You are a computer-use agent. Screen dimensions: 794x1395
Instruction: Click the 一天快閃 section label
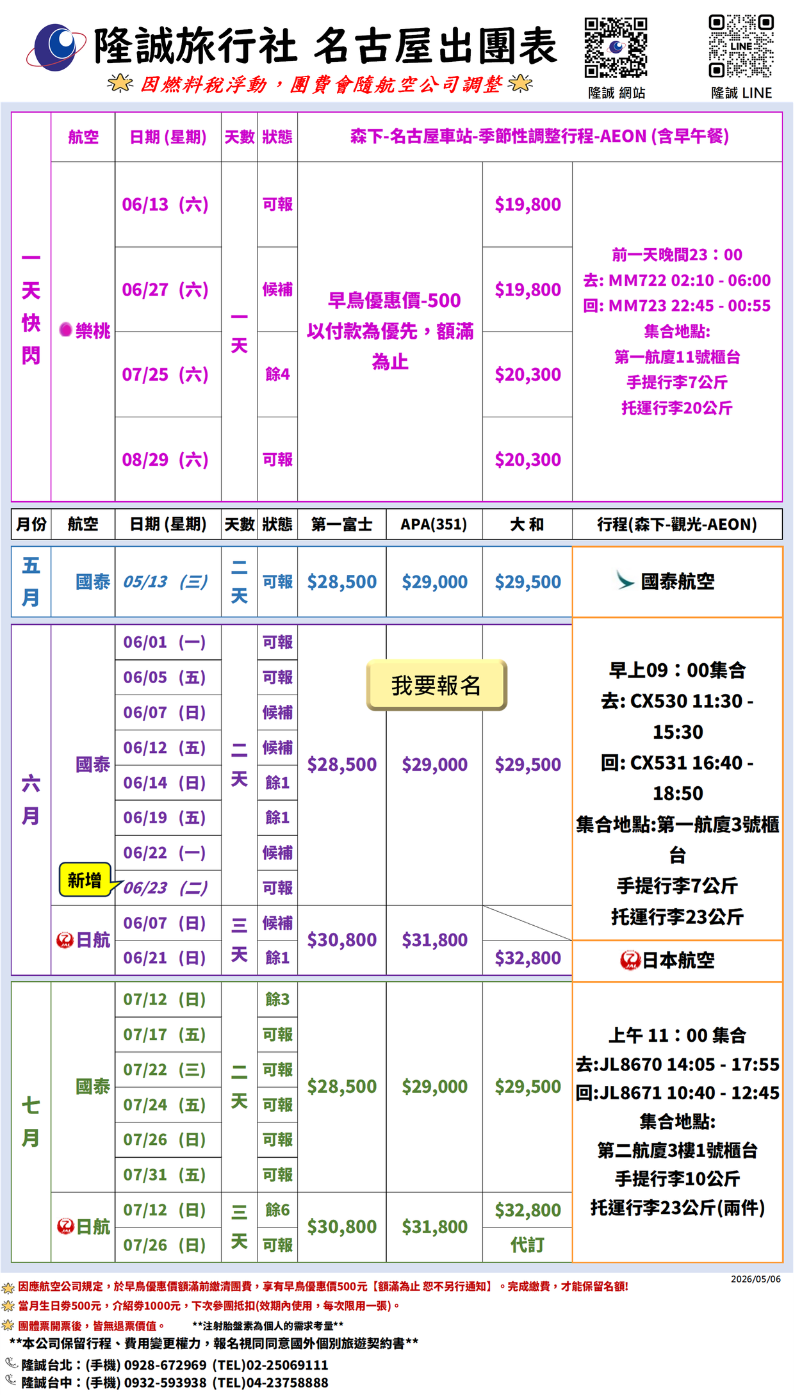tap(31, 306)
